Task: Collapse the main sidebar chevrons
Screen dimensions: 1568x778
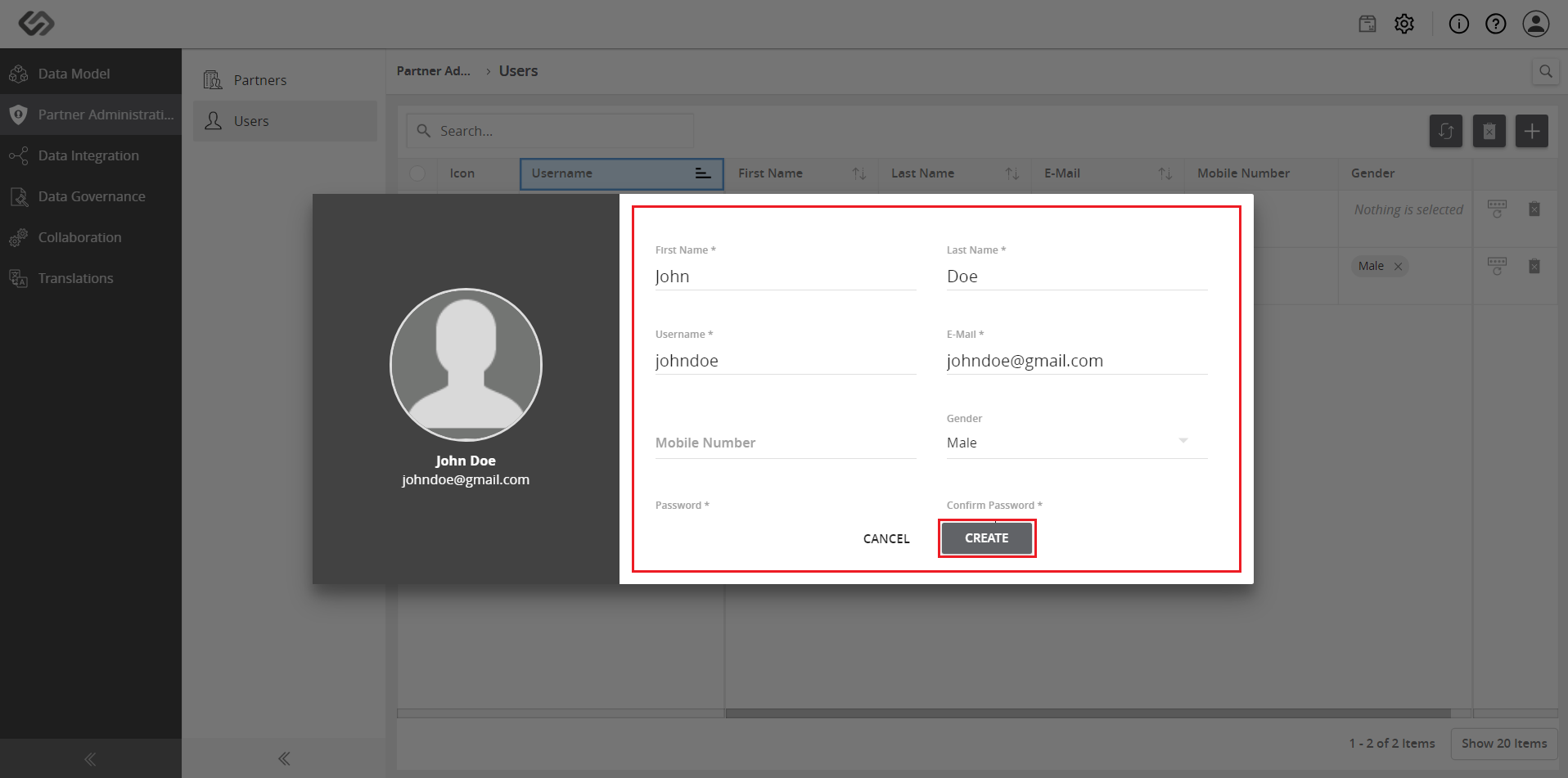Action: coord(90,759)
